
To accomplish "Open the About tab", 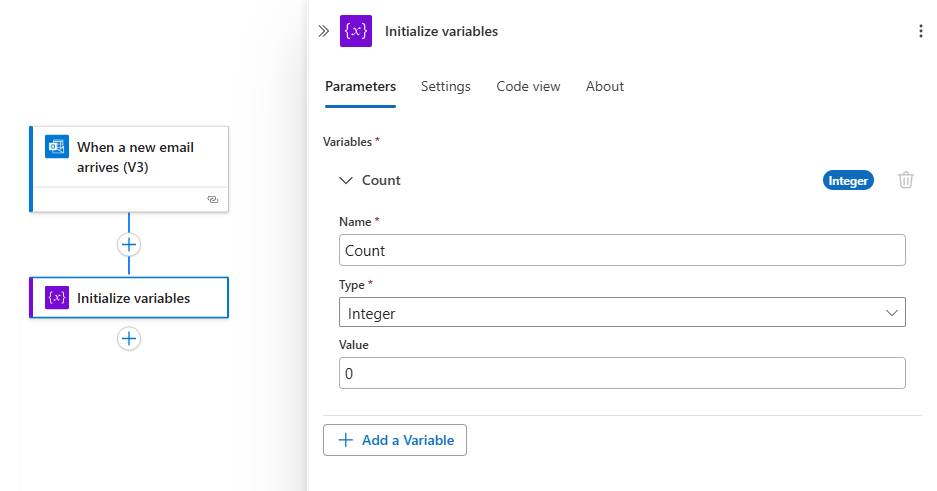I will pos(604,87).
